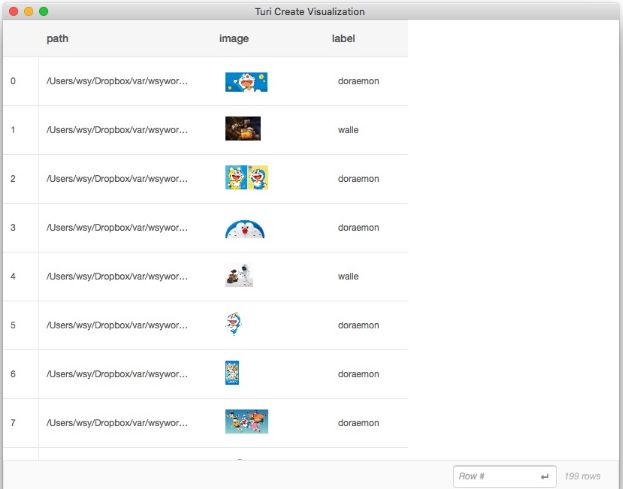Click the path cell in row 0
The width and height of the screenshot is (623, 489).
117,81
